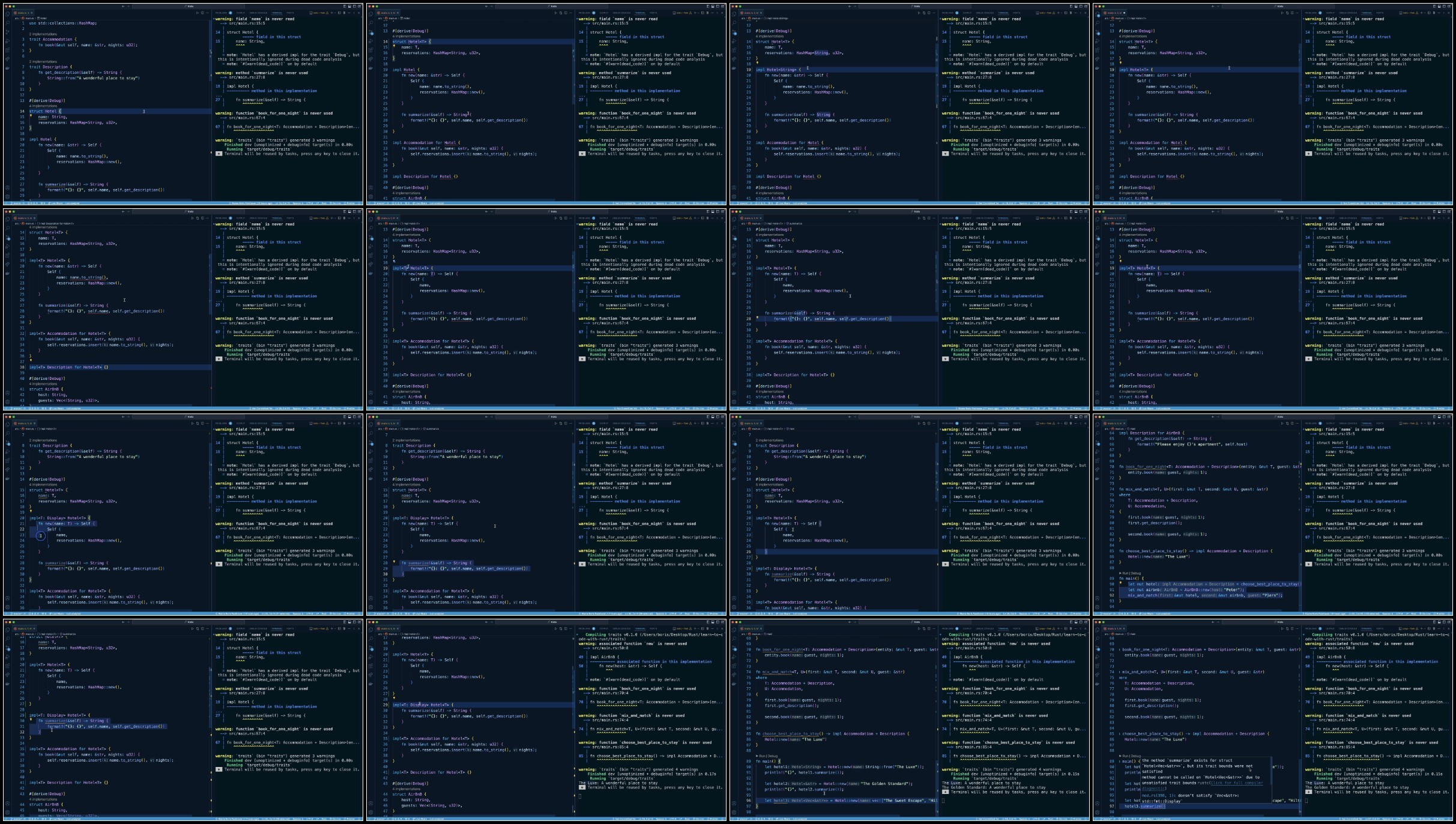Image resolution: width=1456 pixels, height=824 pixels.
Task: Open the frame with 'impl Hotel<String>' line highlighted
Action: 910,104
